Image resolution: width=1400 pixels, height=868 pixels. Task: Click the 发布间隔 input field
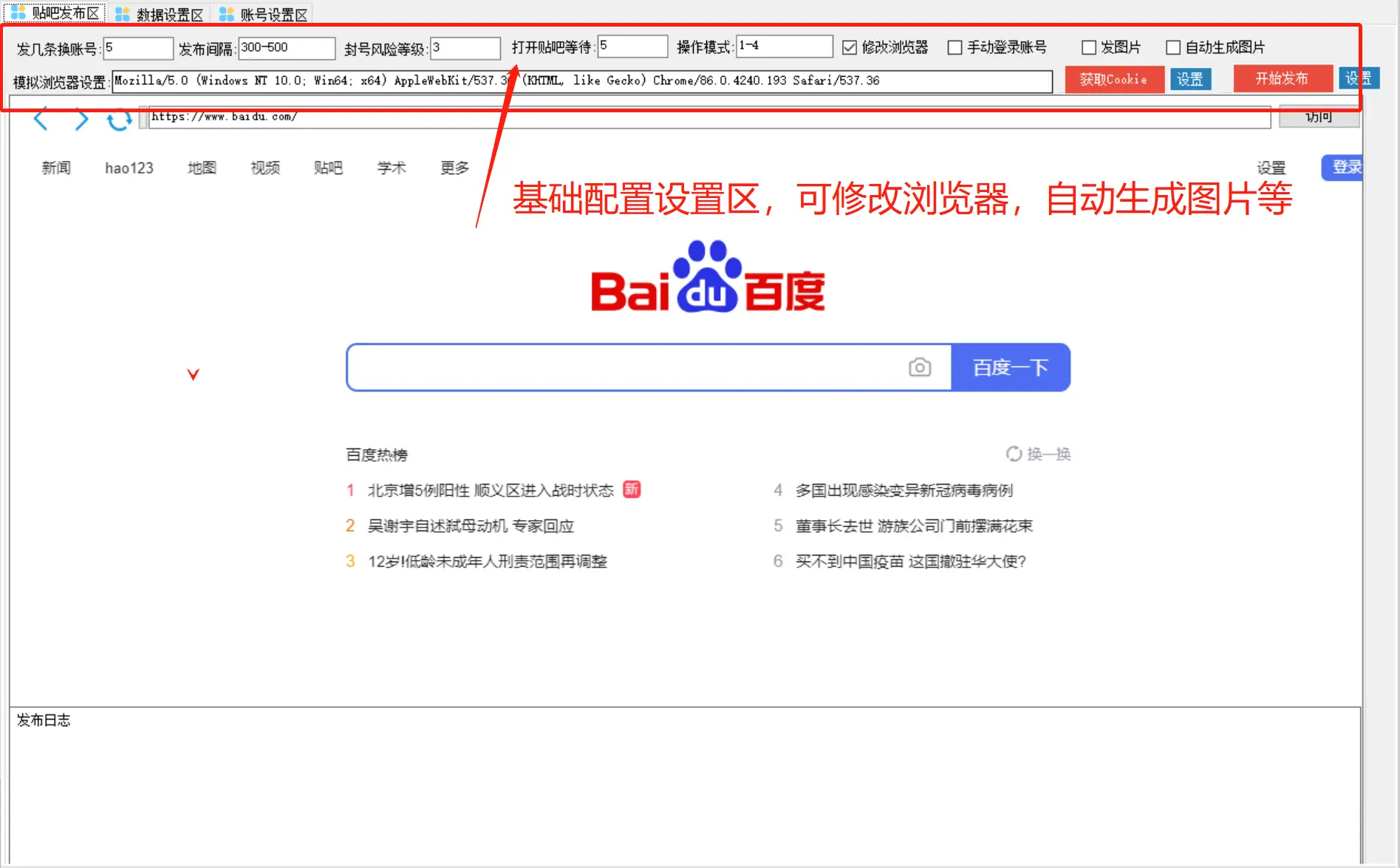click(x=287, y=48)
